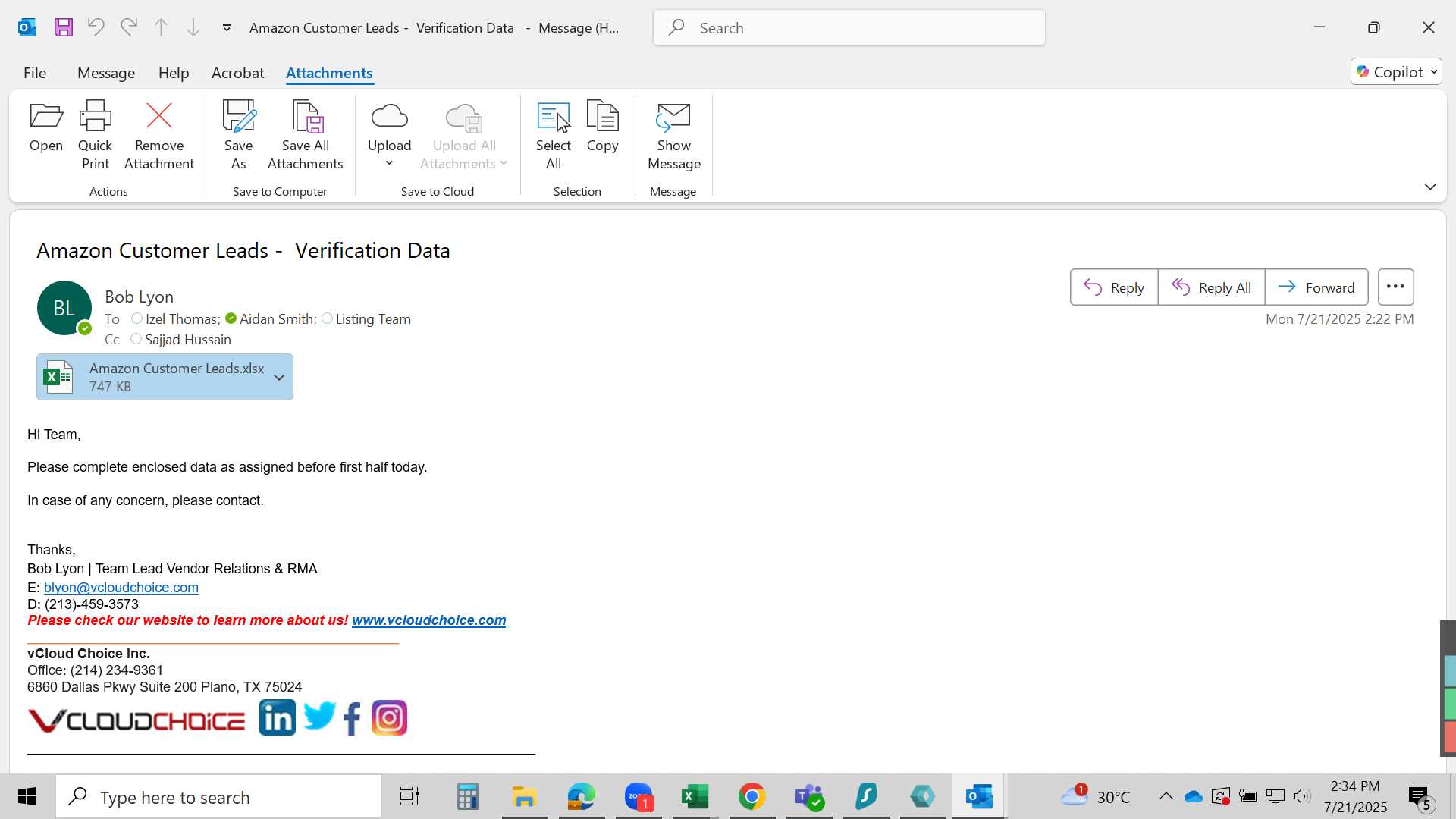The image size is (1456, 819).
Task: Go to previous item with up arrow
Action: pyautogui.click(x=161, y=28)
